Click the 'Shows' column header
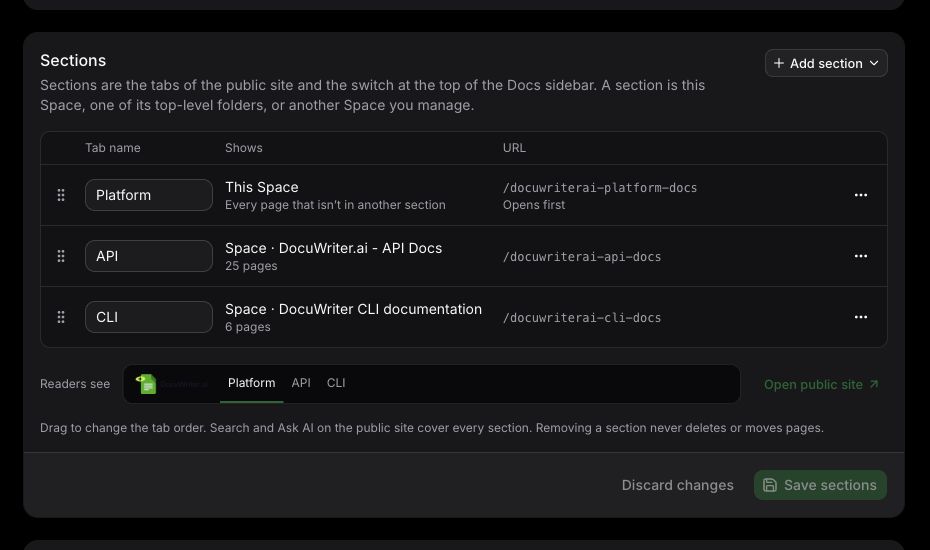The image size is (930, 550). click(x=243, y=148)
